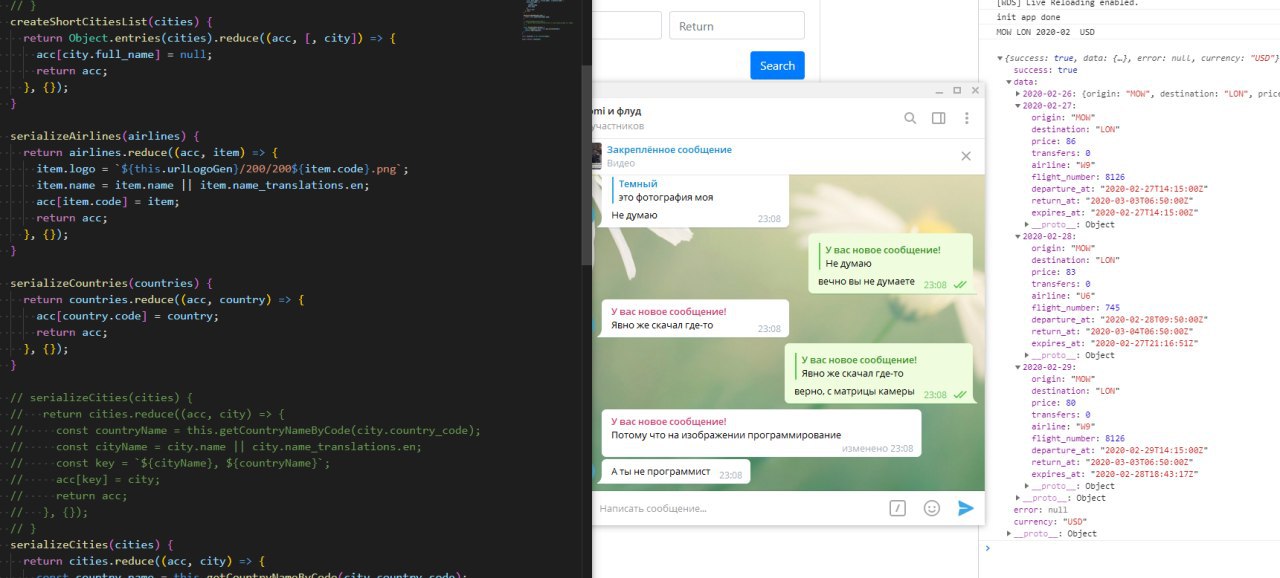Screen dimensions: 1280x578
Task: Collapse the data object in console
Action: click(x=1009, y=82)
